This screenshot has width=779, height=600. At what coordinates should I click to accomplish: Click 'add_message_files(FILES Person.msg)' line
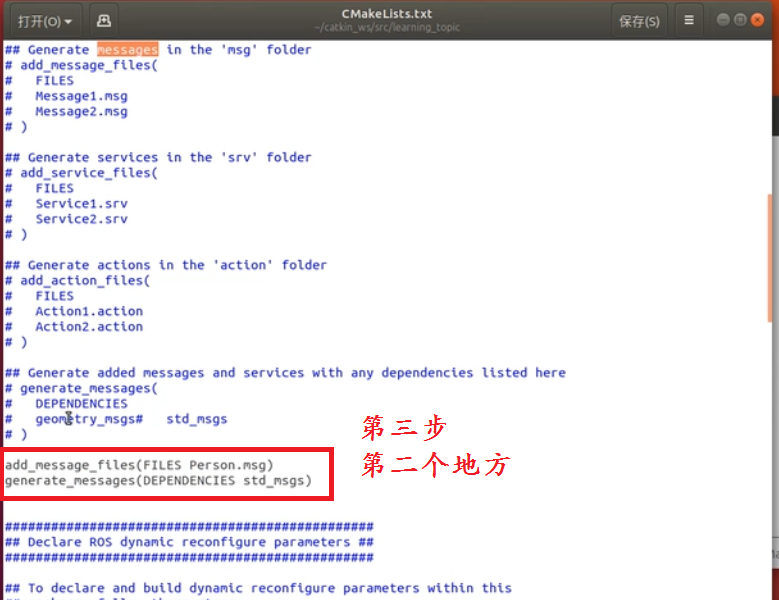pyautogui.click(x=139, y=465)
